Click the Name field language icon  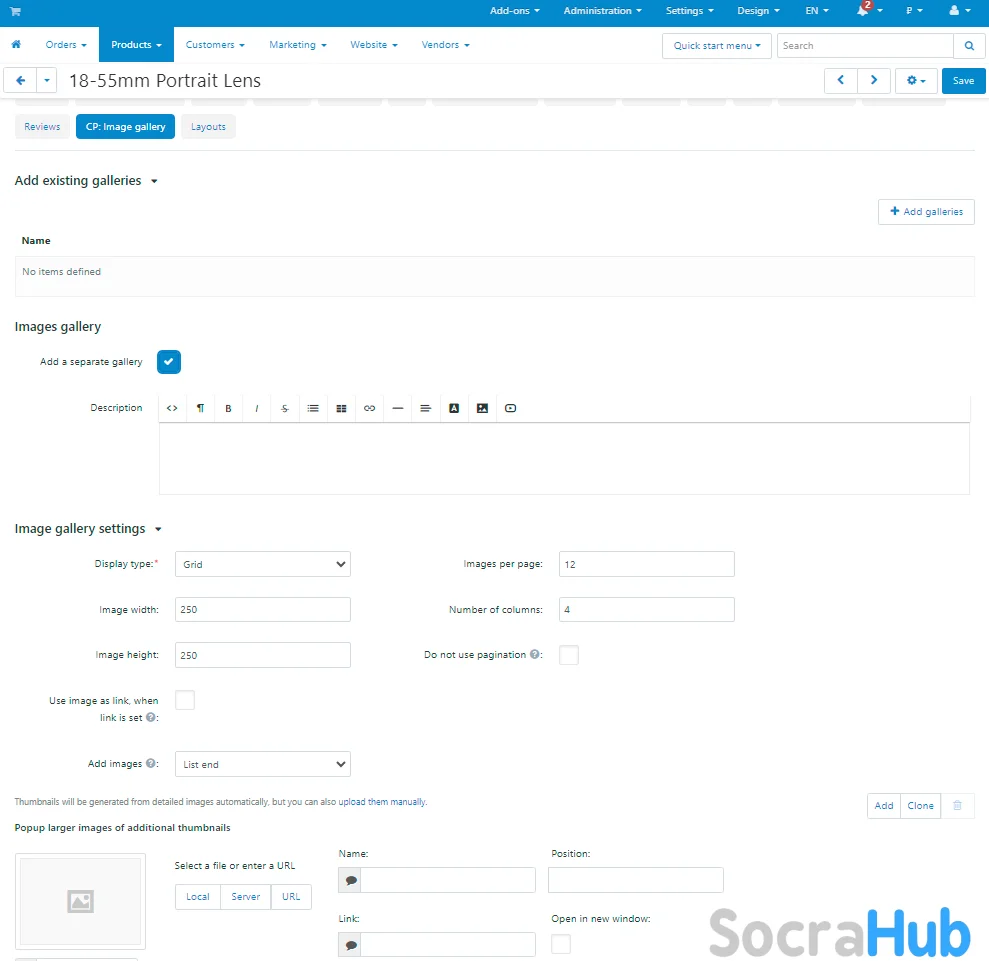pos(350,880)
